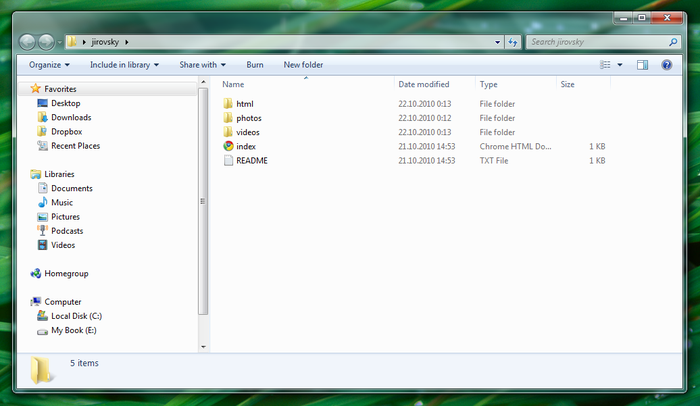This screenshot has height=406, width=700.
Task: Open Dropbox in Favorites
Action: click(x=67, y=132)
